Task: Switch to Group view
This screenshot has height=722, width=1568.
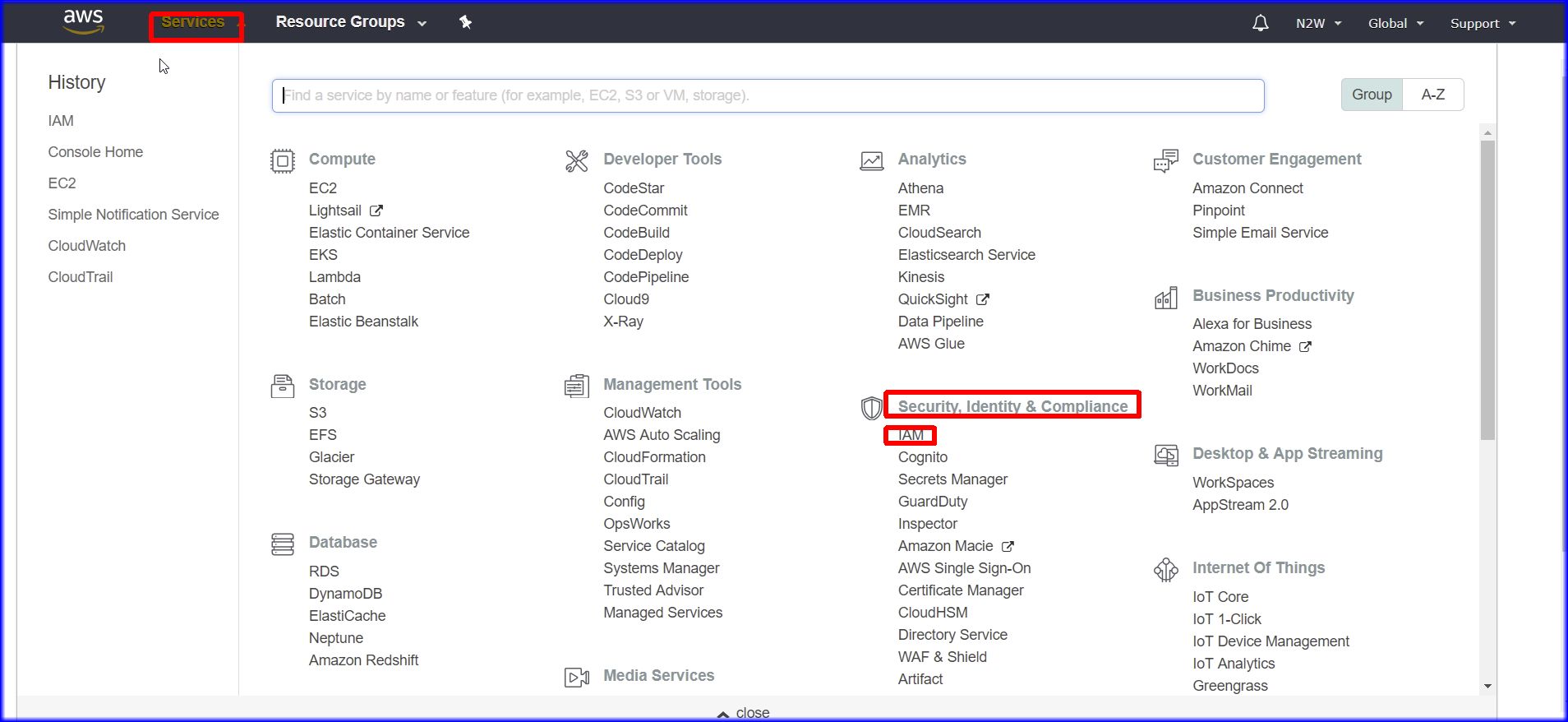Action: coord(1372,95)
